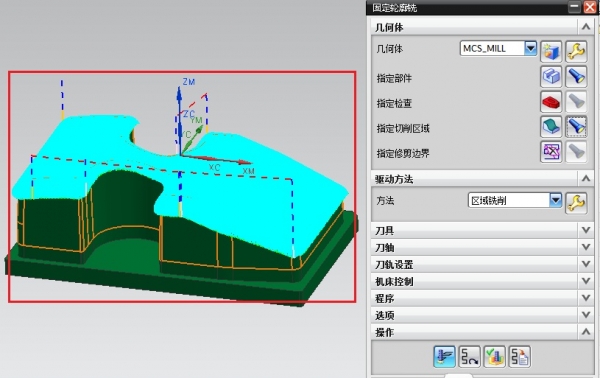Edit the drive method with the wrench icon

coord(576,202)
